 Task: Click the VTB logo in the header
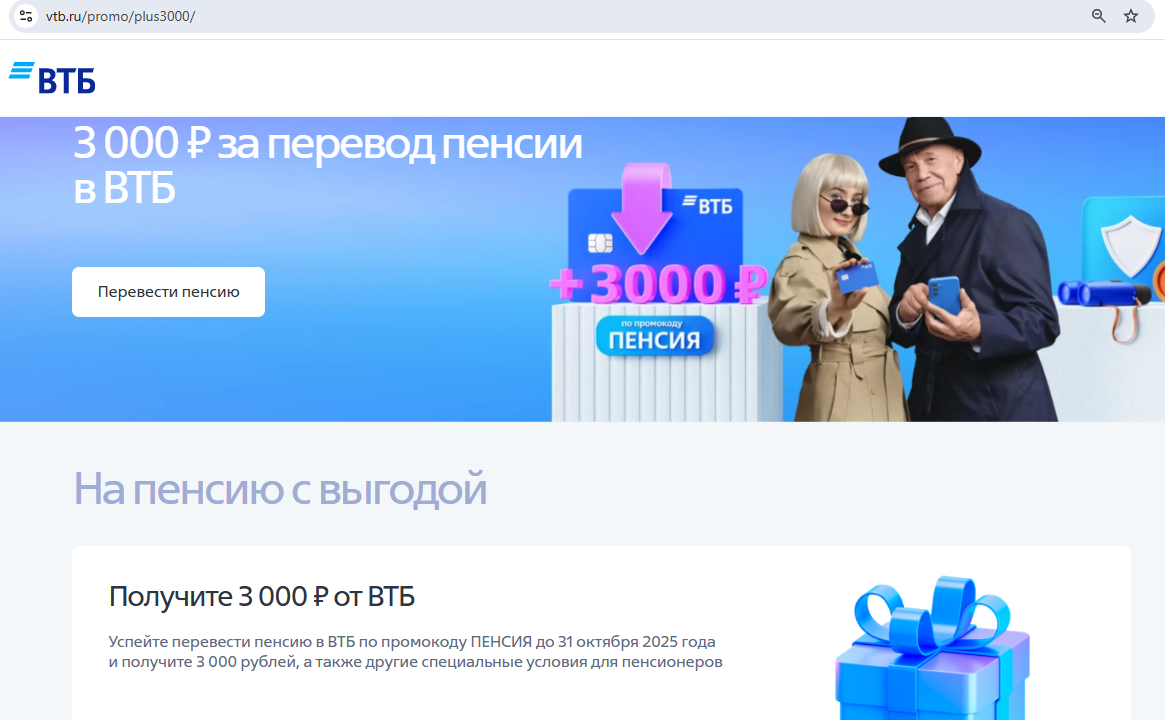click(x=52, y=78)
